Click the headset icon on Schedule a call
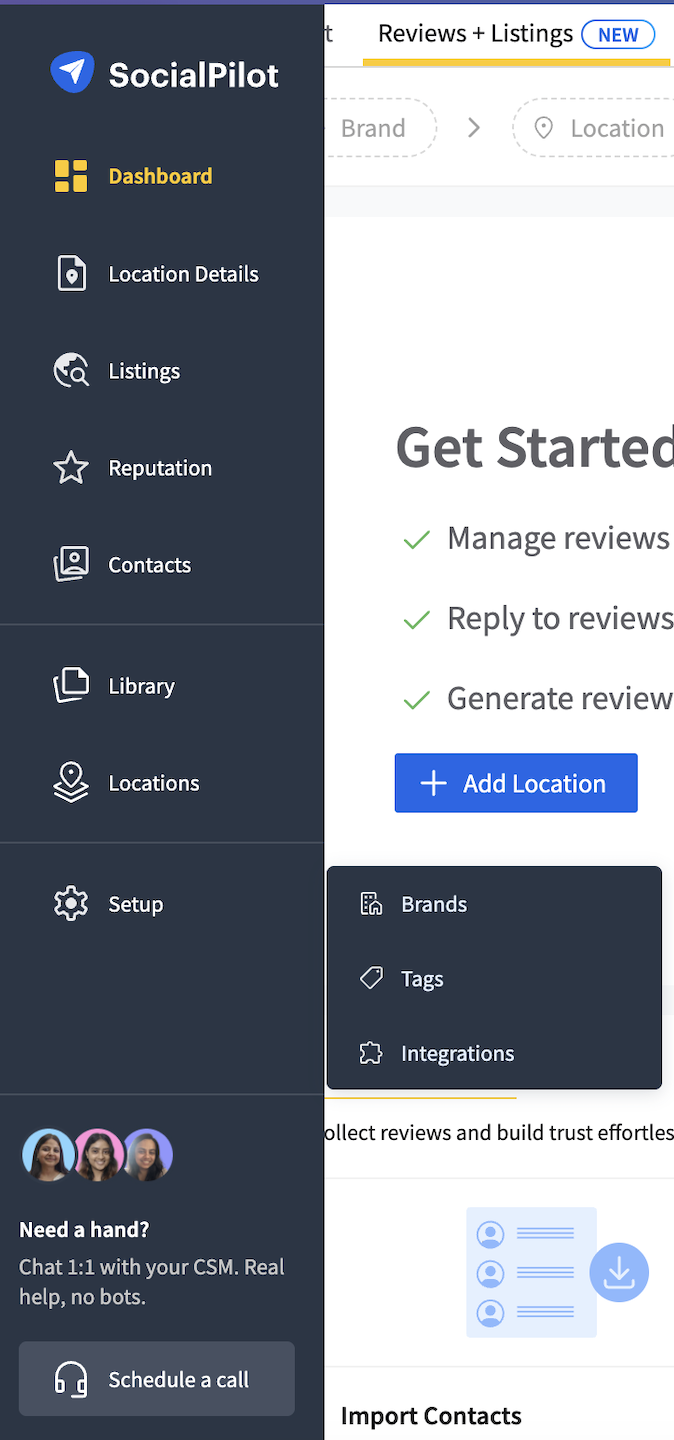 71,1380
